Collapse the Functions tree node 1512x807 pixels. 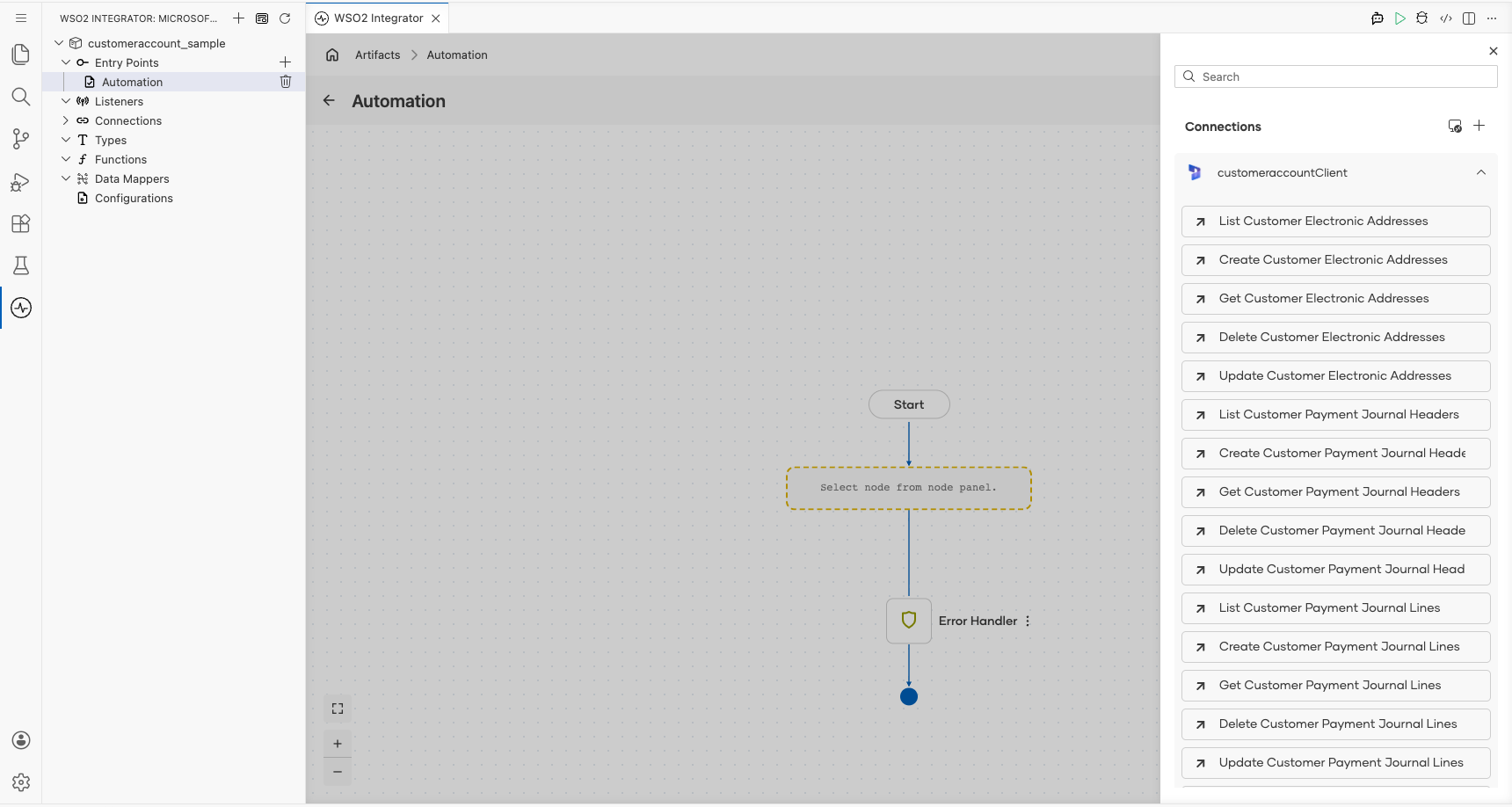click(66, 159)
